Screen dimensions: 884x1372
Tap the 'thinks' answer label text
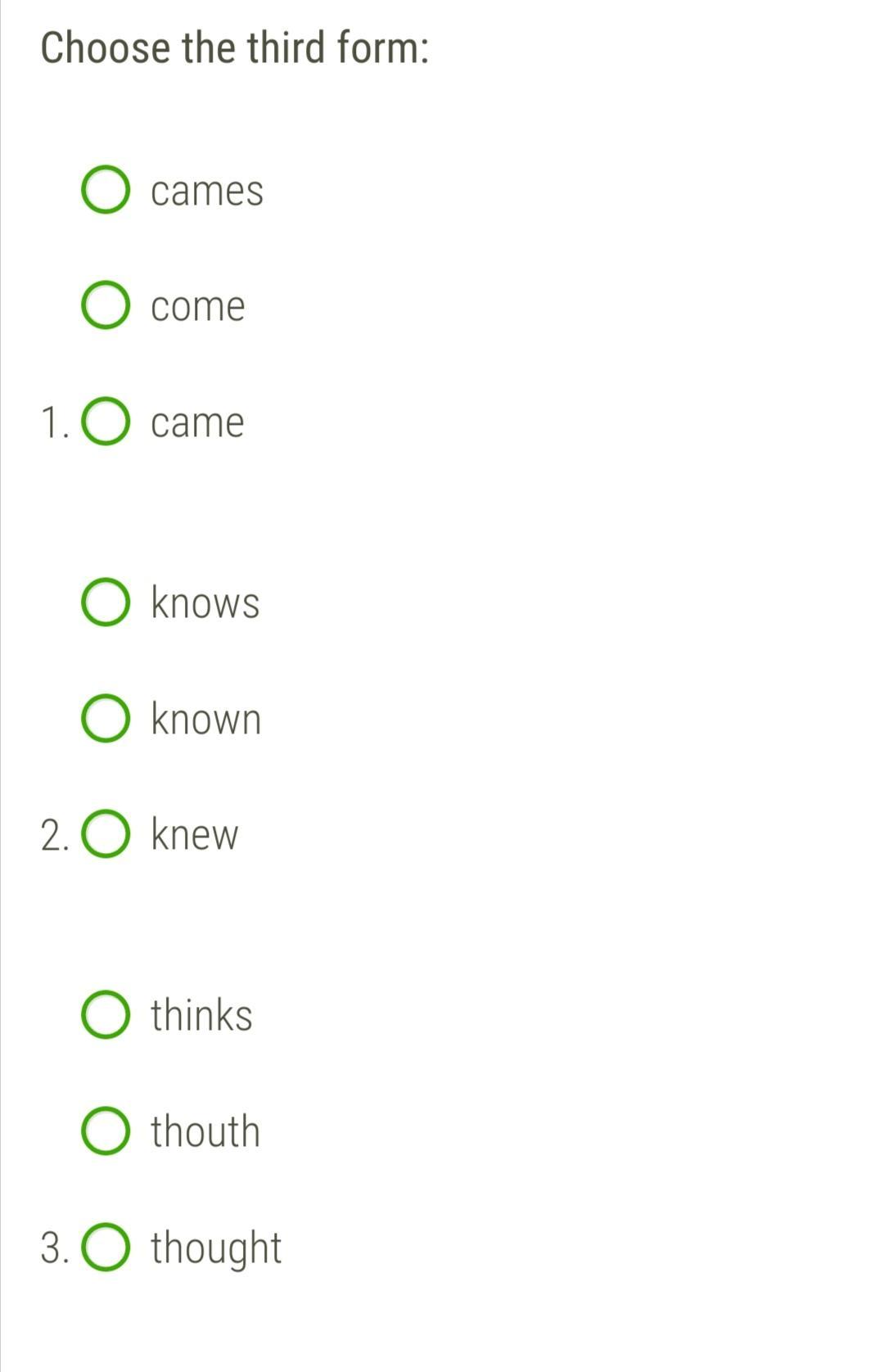(201, 1016)
